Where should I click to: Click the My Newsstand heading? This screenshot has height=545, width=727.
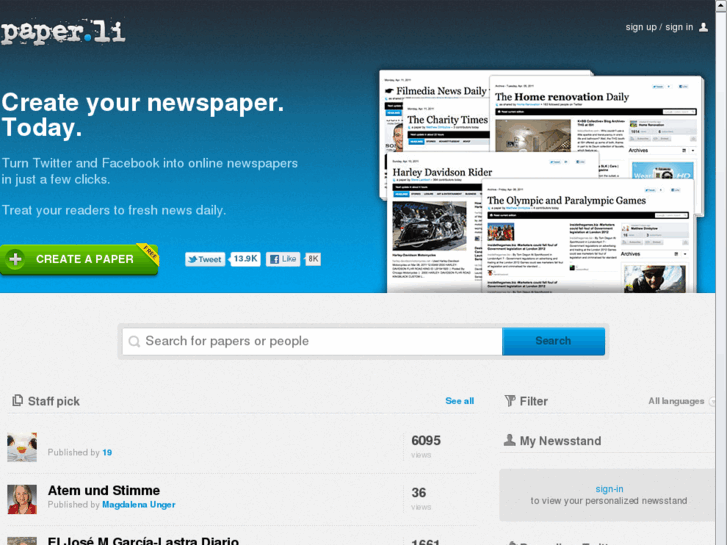point(560,441)
